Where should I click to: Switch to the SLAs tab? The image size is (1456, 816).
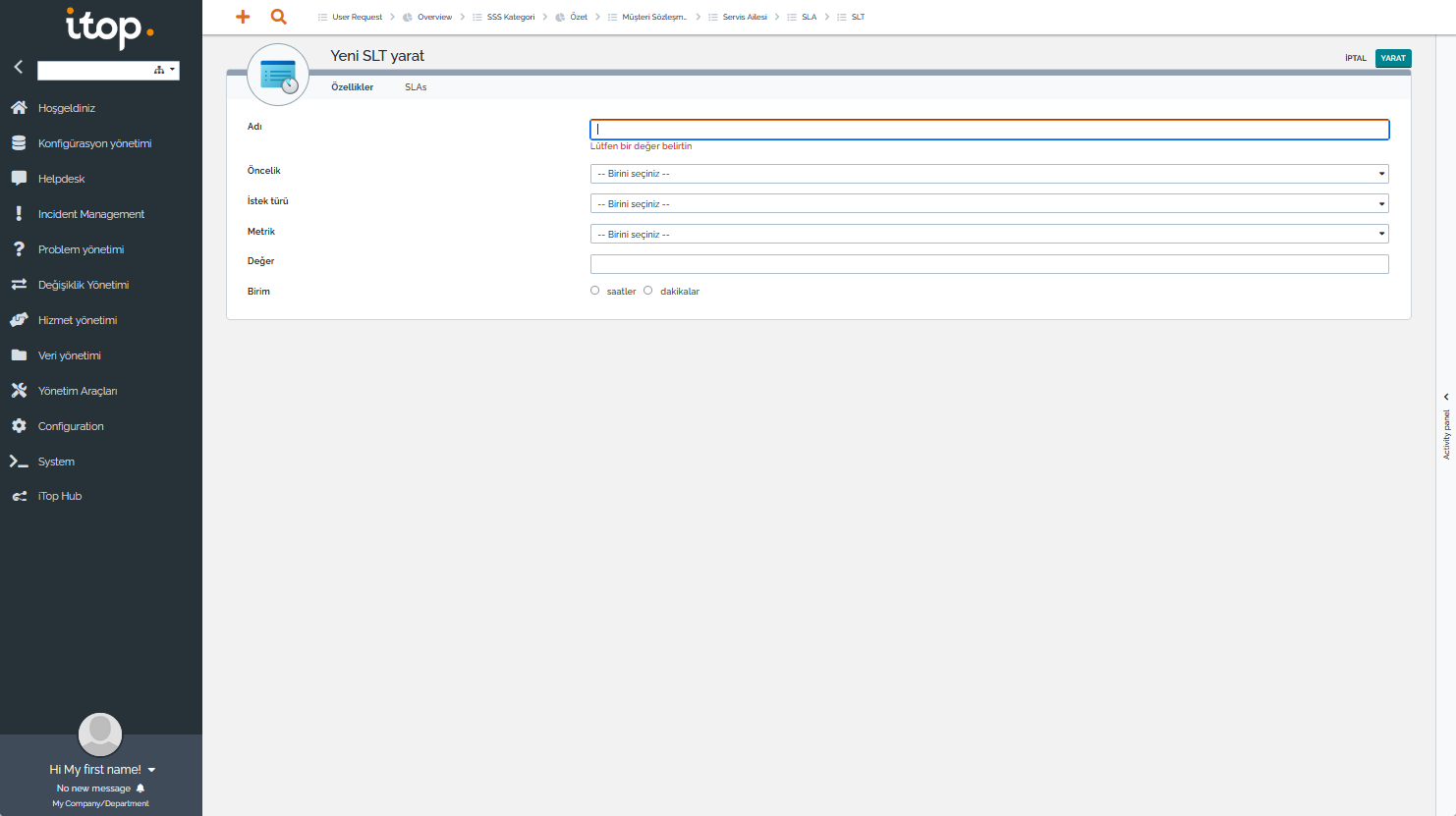click(416, 87)
